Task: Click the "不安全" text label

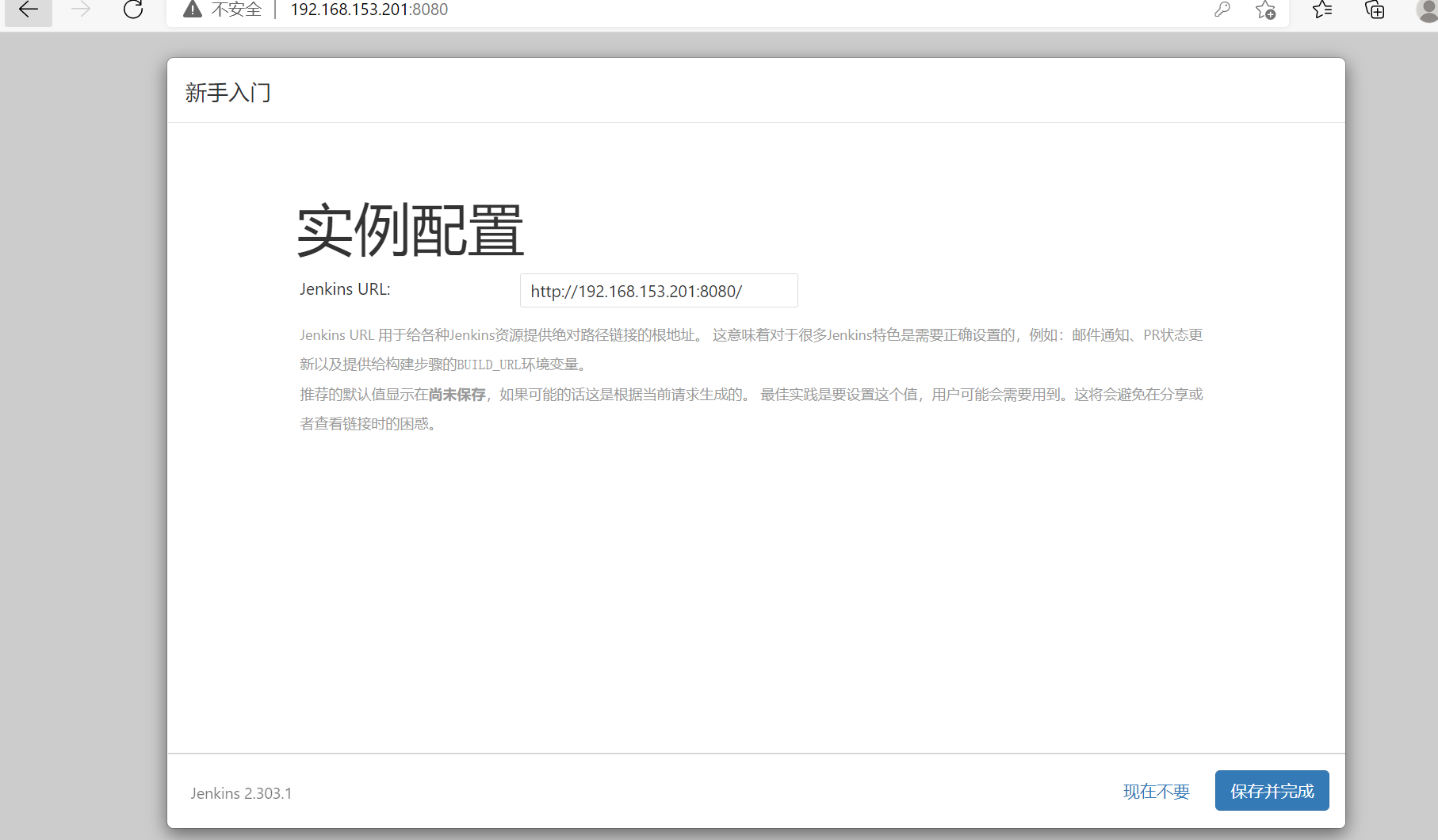Action: pos(235,10)
